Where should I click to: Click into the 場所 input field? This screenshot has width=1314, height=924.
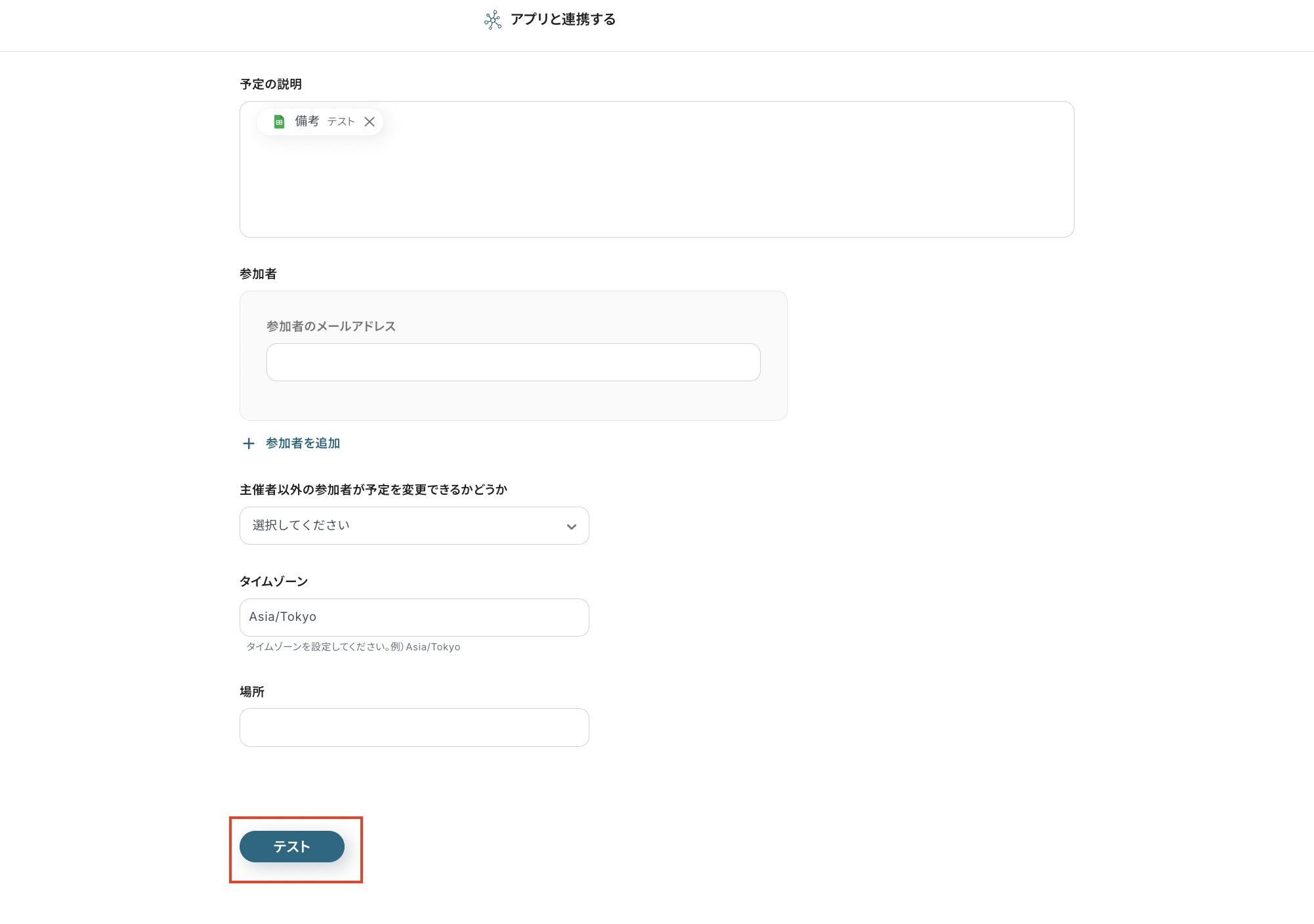(x=413, y=727)
